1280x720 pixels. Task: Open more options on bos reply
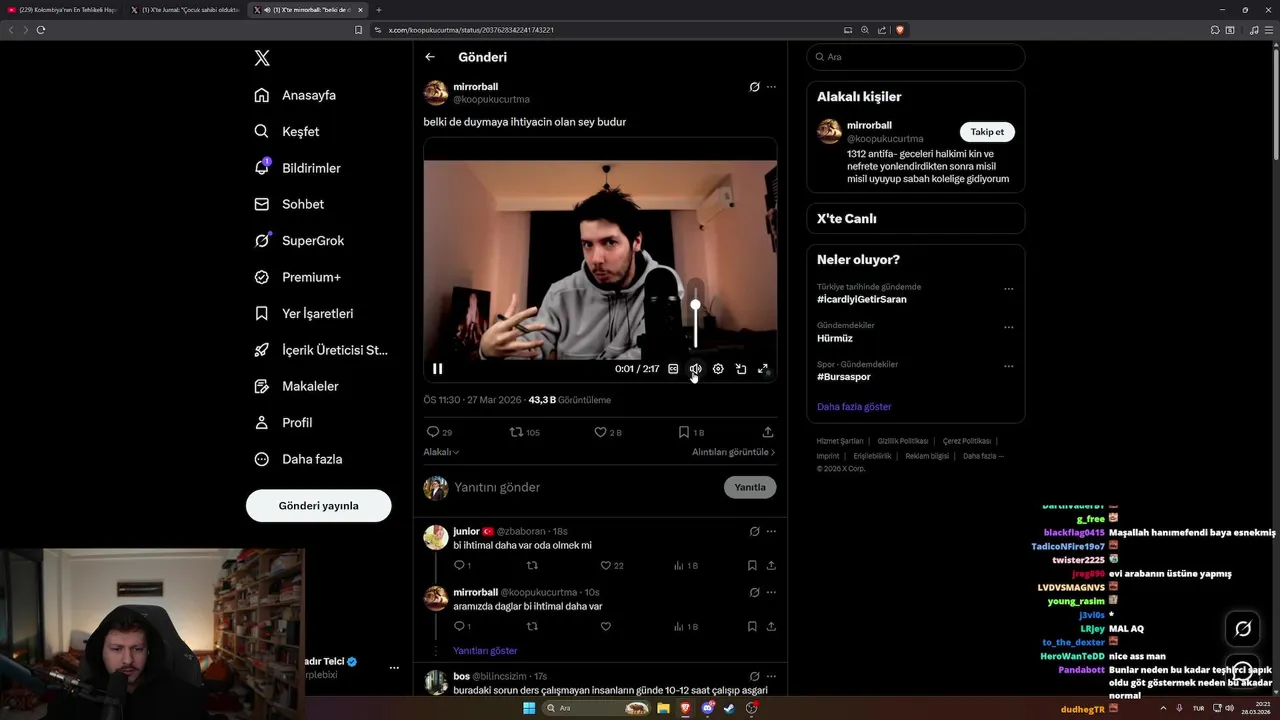point(771,676)
